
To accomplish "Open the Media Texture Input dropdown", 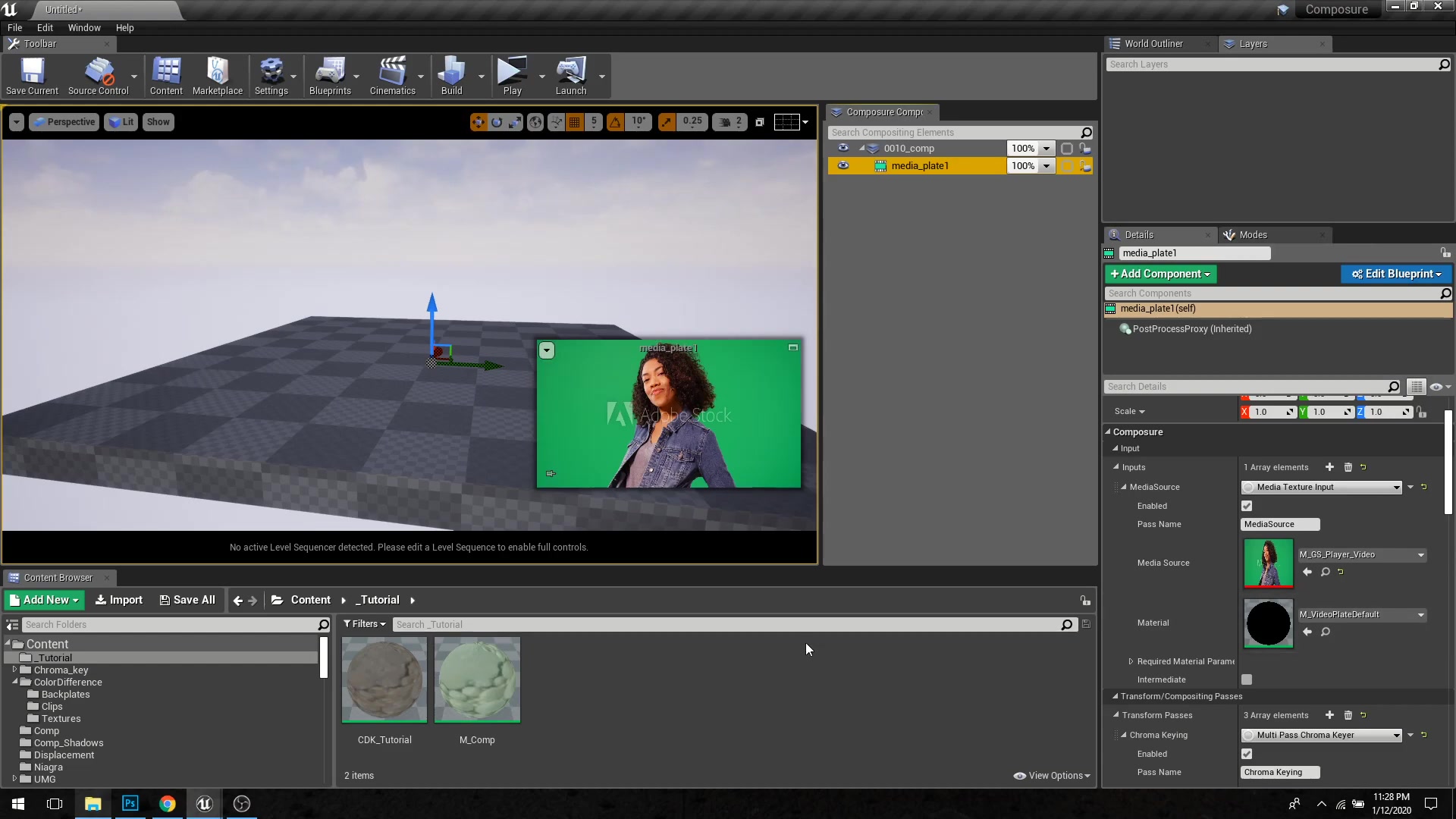I will [1323, 487].
